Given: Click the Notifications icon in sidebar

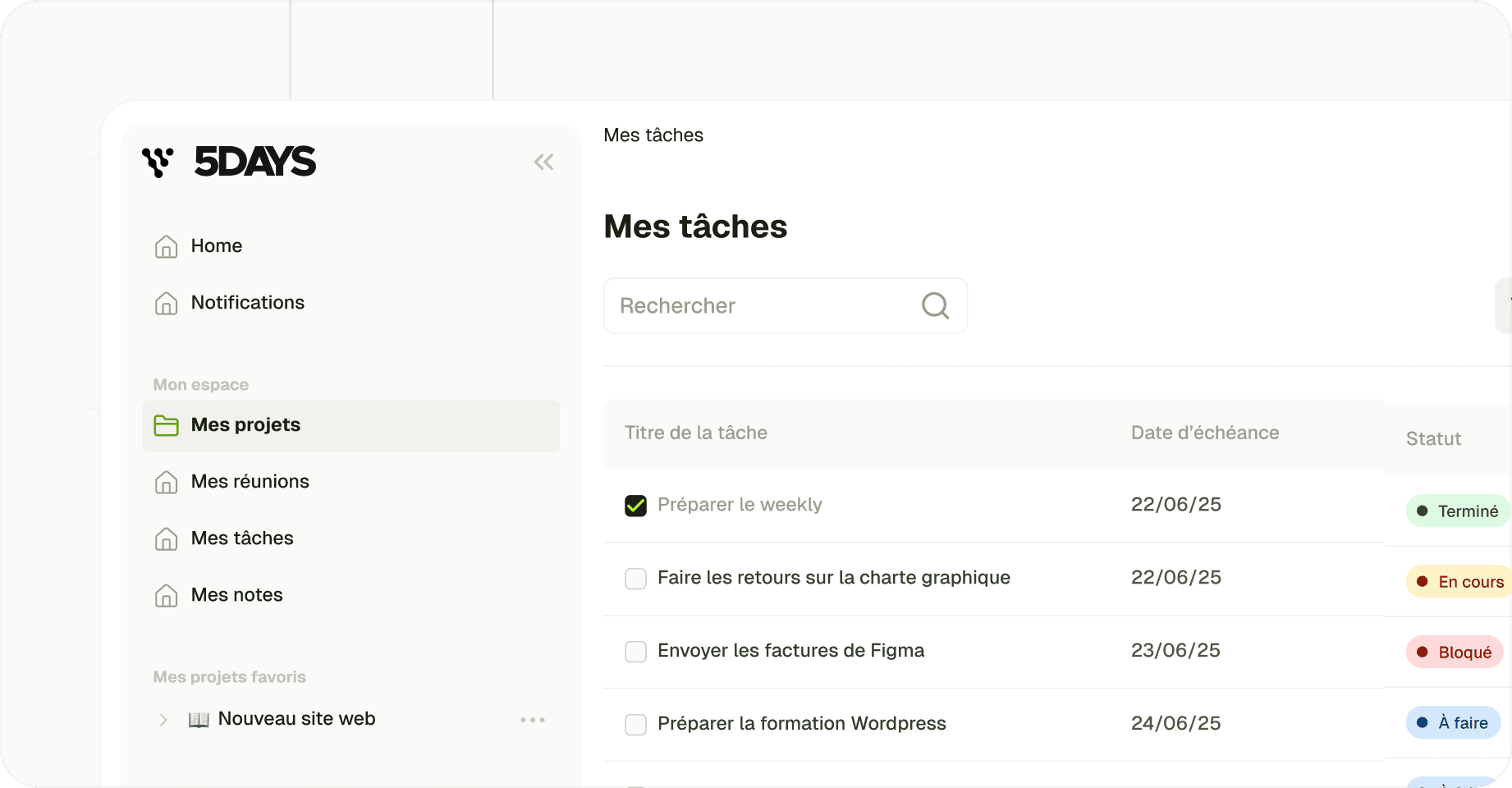Looking at the screenshot, I should [x=166, y=303].
